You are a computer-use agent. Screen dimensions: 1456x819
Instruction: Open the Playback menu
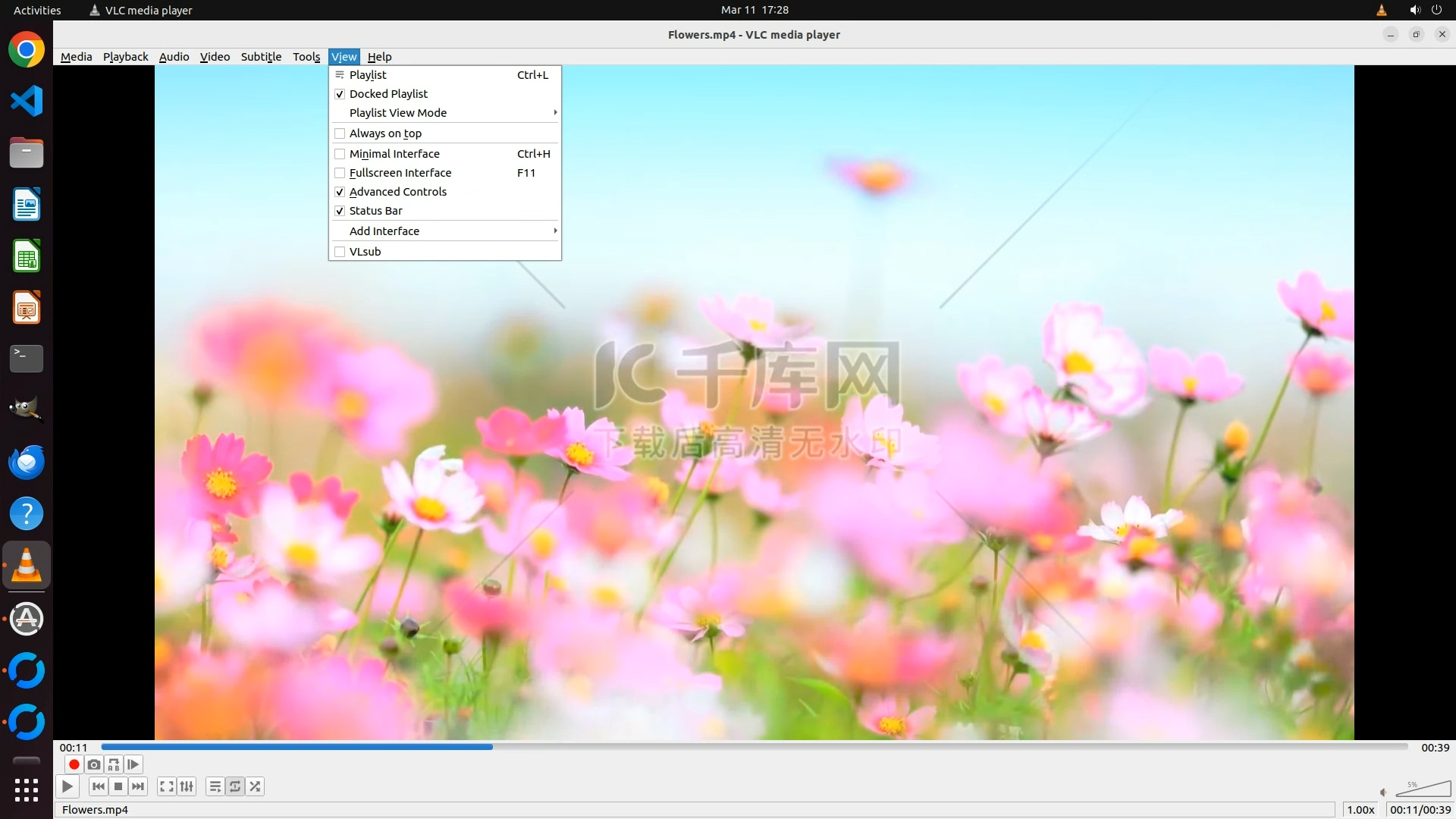coord(125,57)
